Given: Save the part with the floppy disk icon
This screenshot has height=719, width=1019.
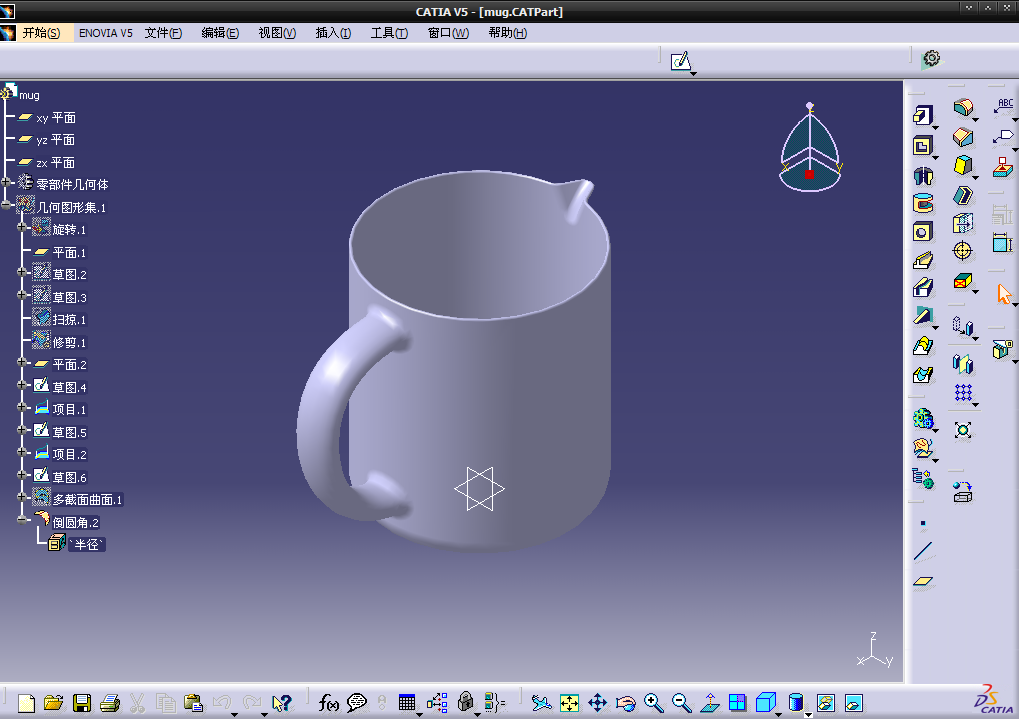Looking at the screenshot, I should pyautogui.click(x=82, y=703).
